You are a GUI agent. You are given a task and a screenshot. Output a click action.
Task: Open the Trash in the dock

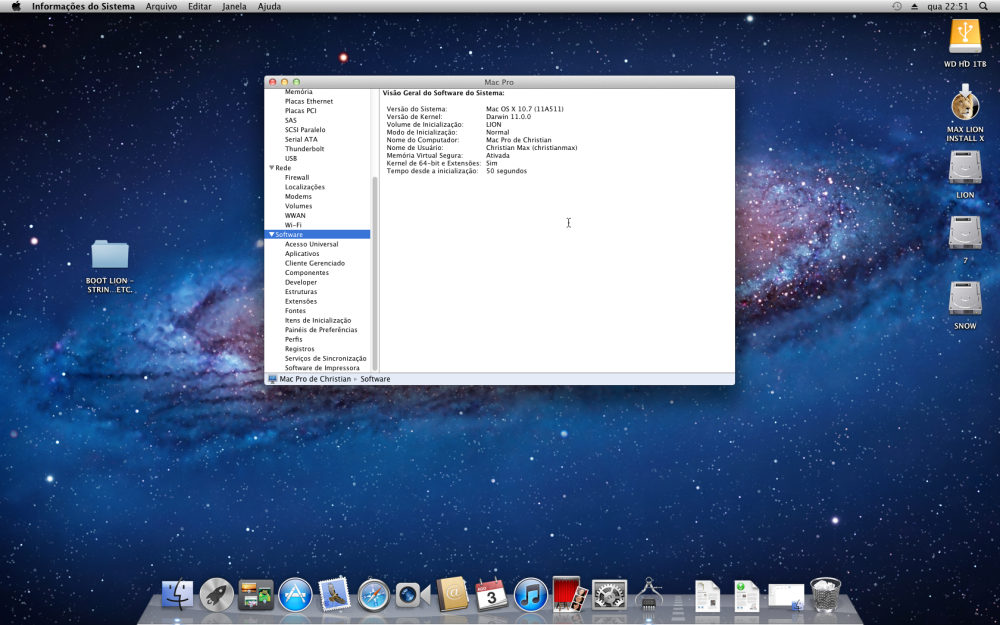click(x=825, y=594)
